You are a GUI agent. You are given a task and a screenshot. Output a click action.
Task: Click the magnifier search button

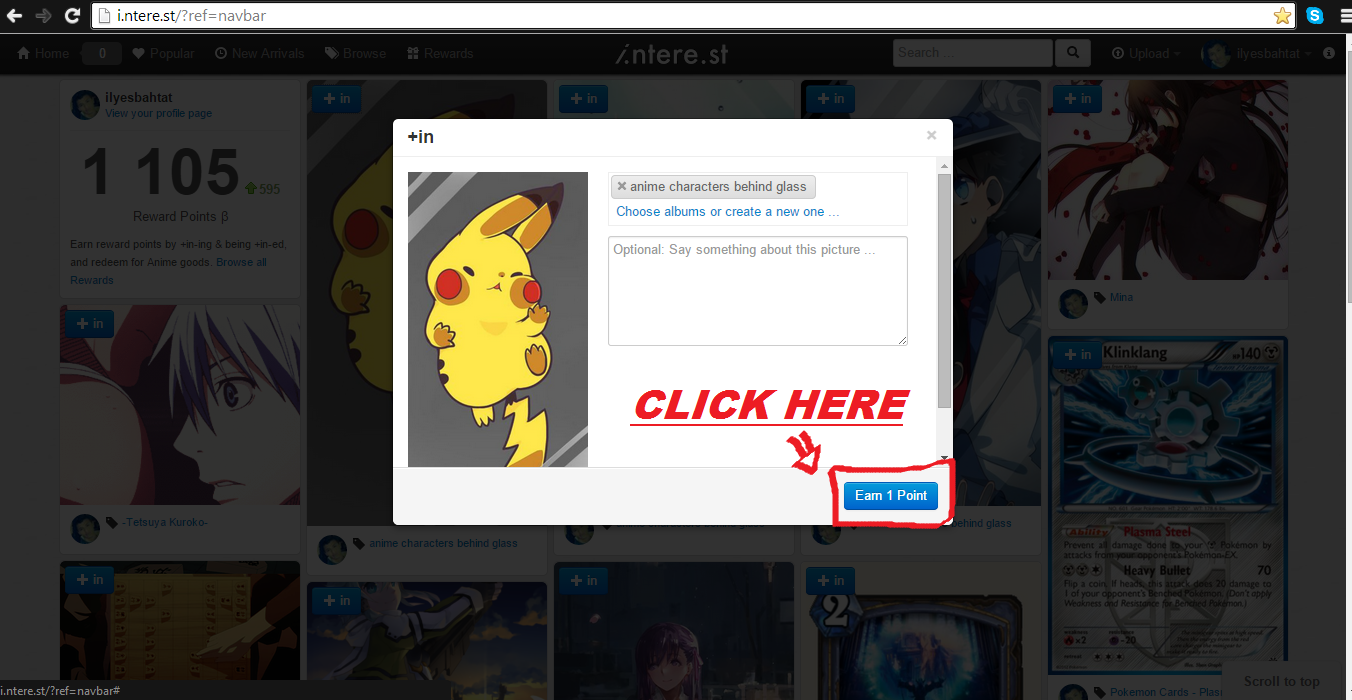pyautogui.click(x=1073, y=53)
